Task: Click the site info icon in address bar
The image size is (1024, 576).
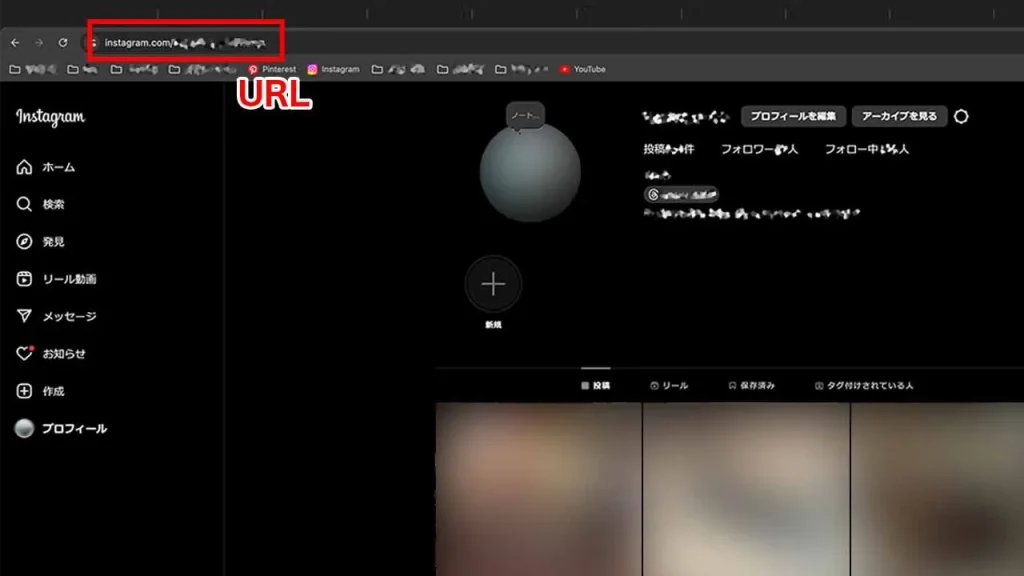Action: [x=93, y=43]
